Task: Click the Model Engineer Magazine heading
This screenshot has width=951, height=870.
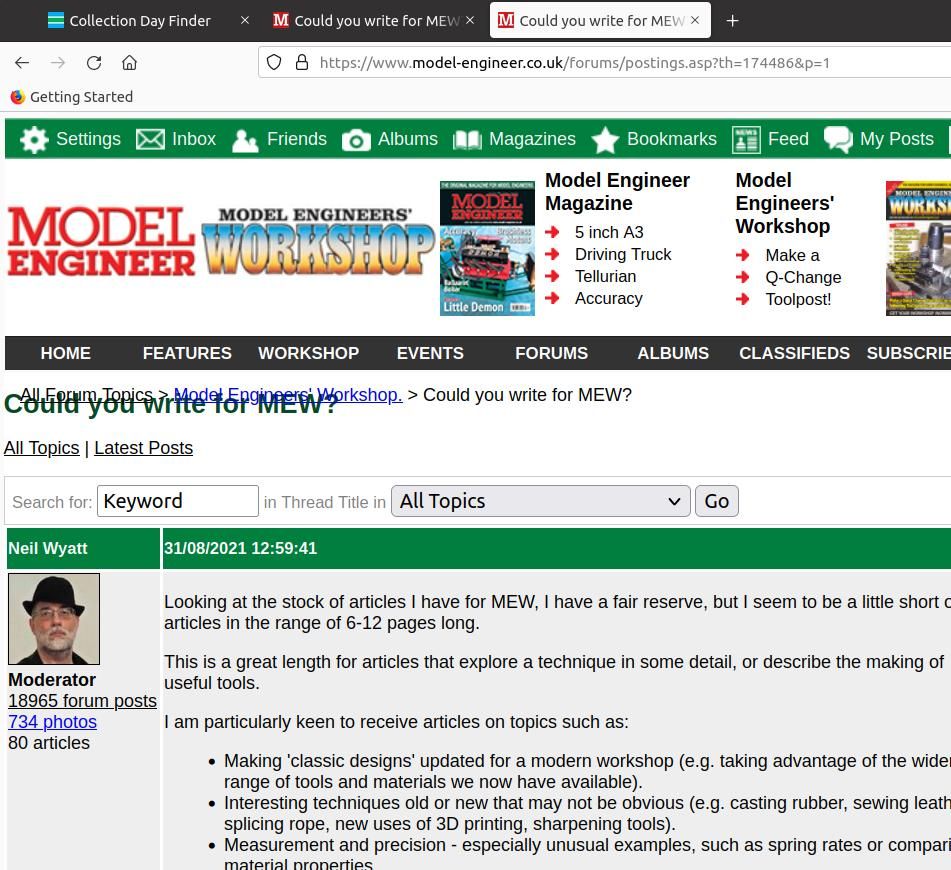Action: click(617, 191)
